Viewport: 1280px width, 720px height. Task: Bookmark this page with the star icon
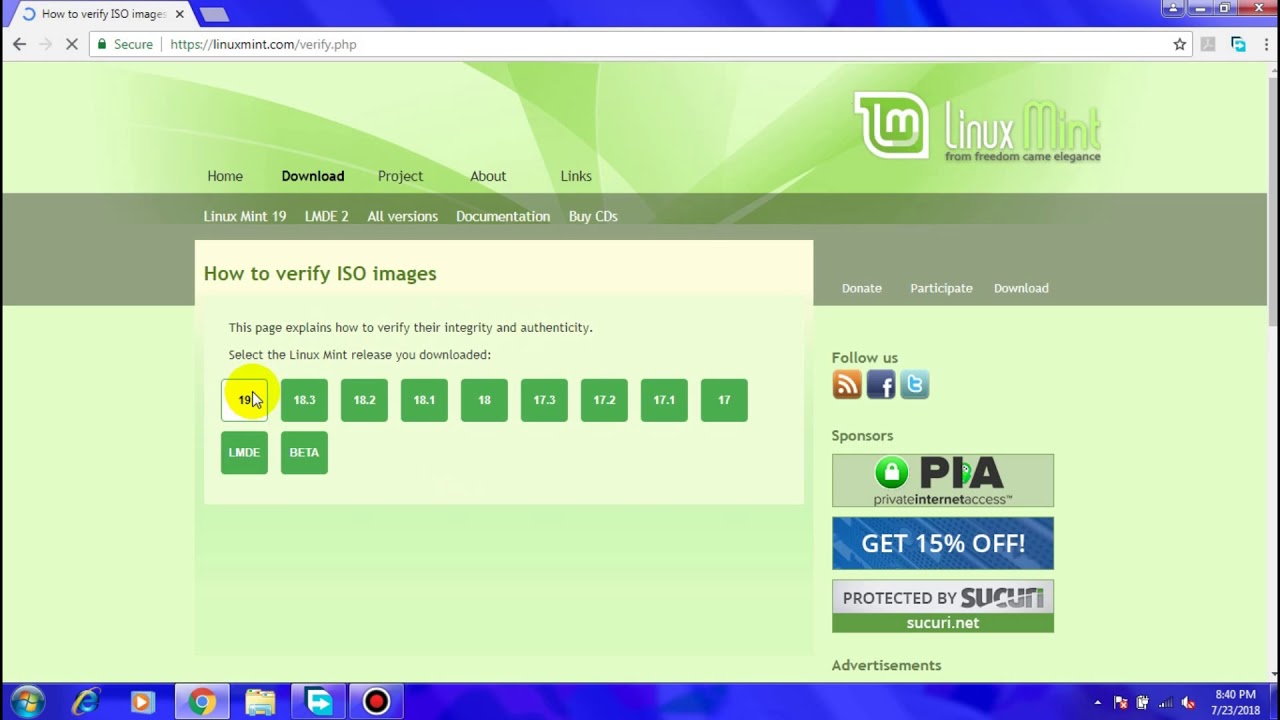pos(1180,44)
